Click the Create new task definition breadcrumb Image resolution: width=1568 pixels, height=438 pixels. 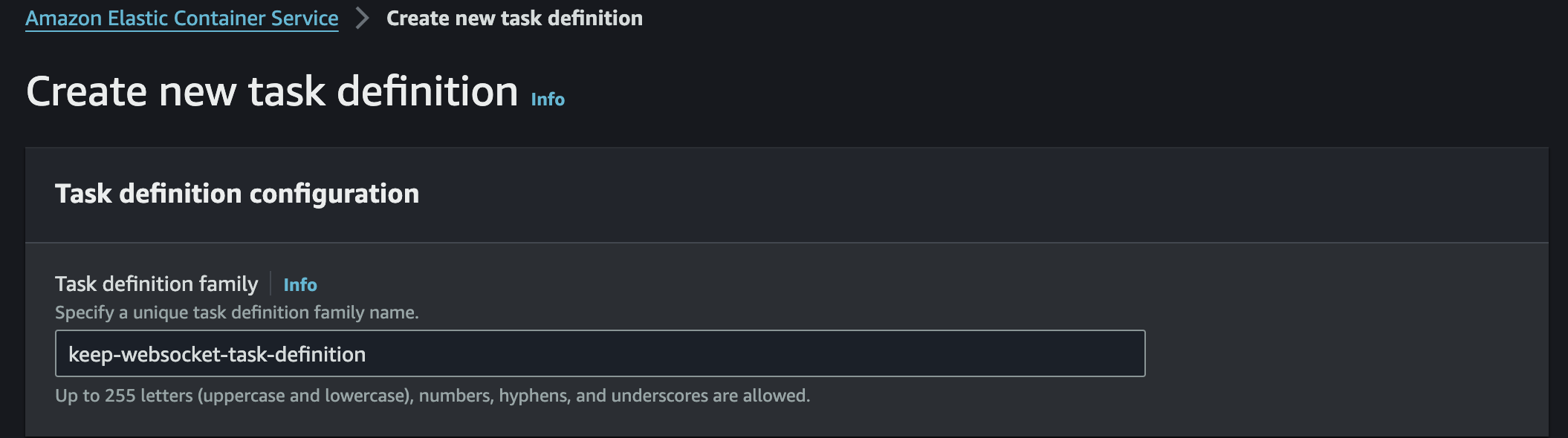coord(514,18)
